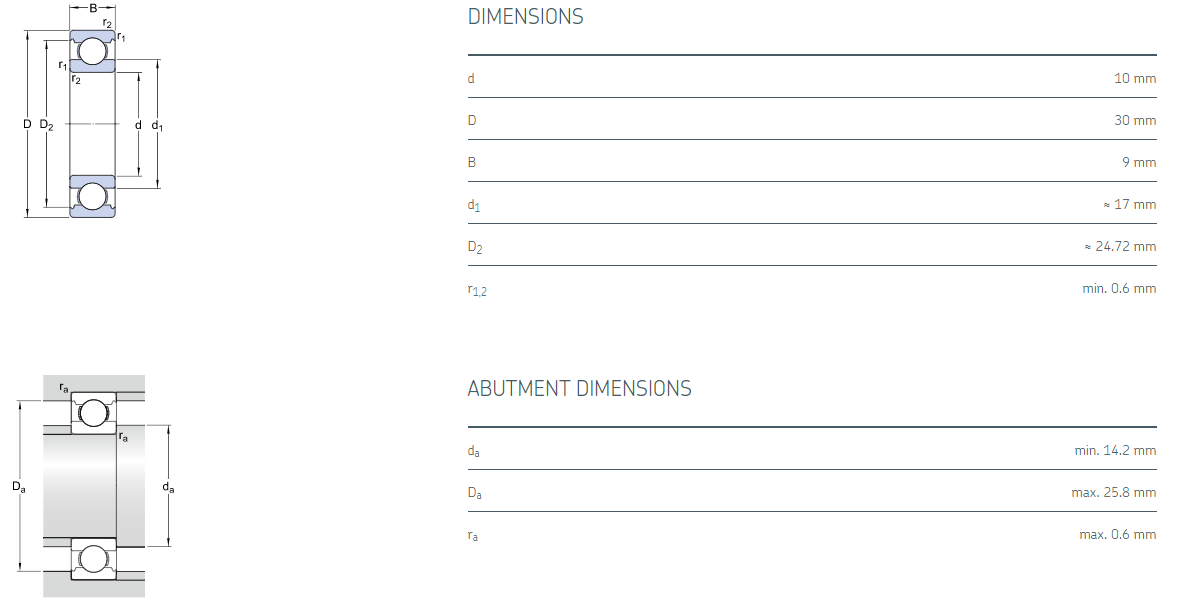Click the ra row label under Abutment Dimensions

tap(473, 535)
